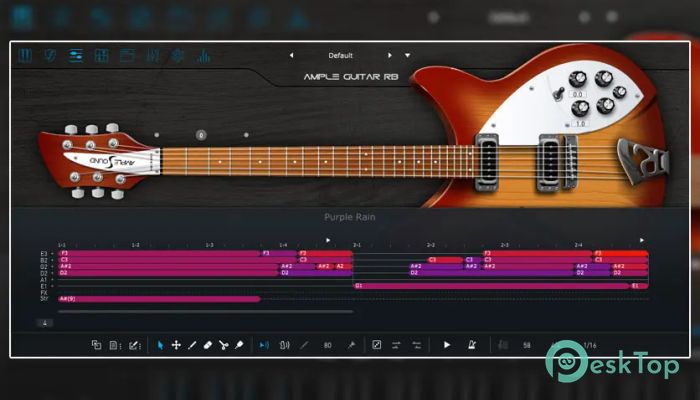Click the Purple Rain song title
700x400 pixels.
pyautogui.click(x=350, y=217)
